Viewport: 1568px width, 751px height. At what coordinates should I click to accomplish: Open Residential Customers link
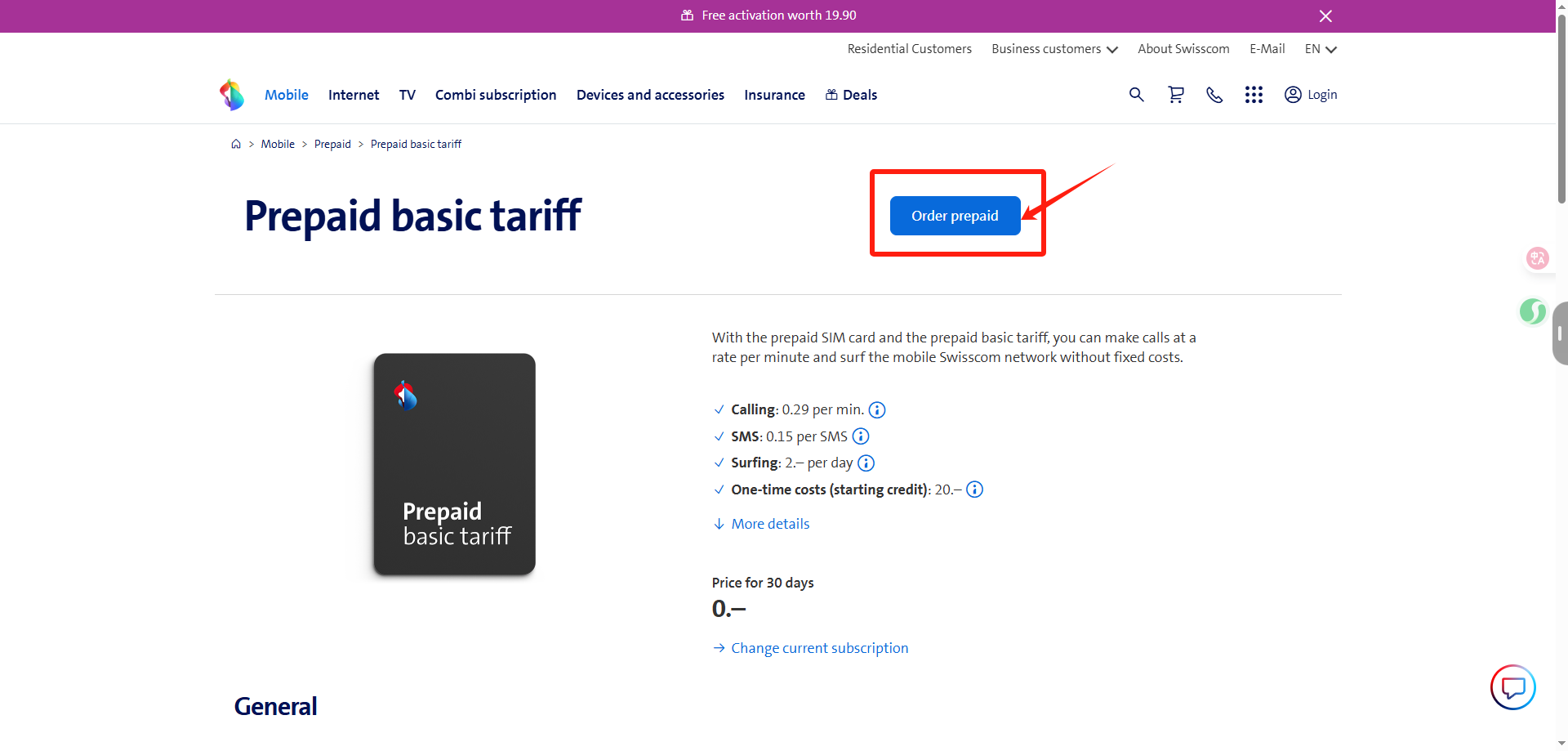pos(910,49)
